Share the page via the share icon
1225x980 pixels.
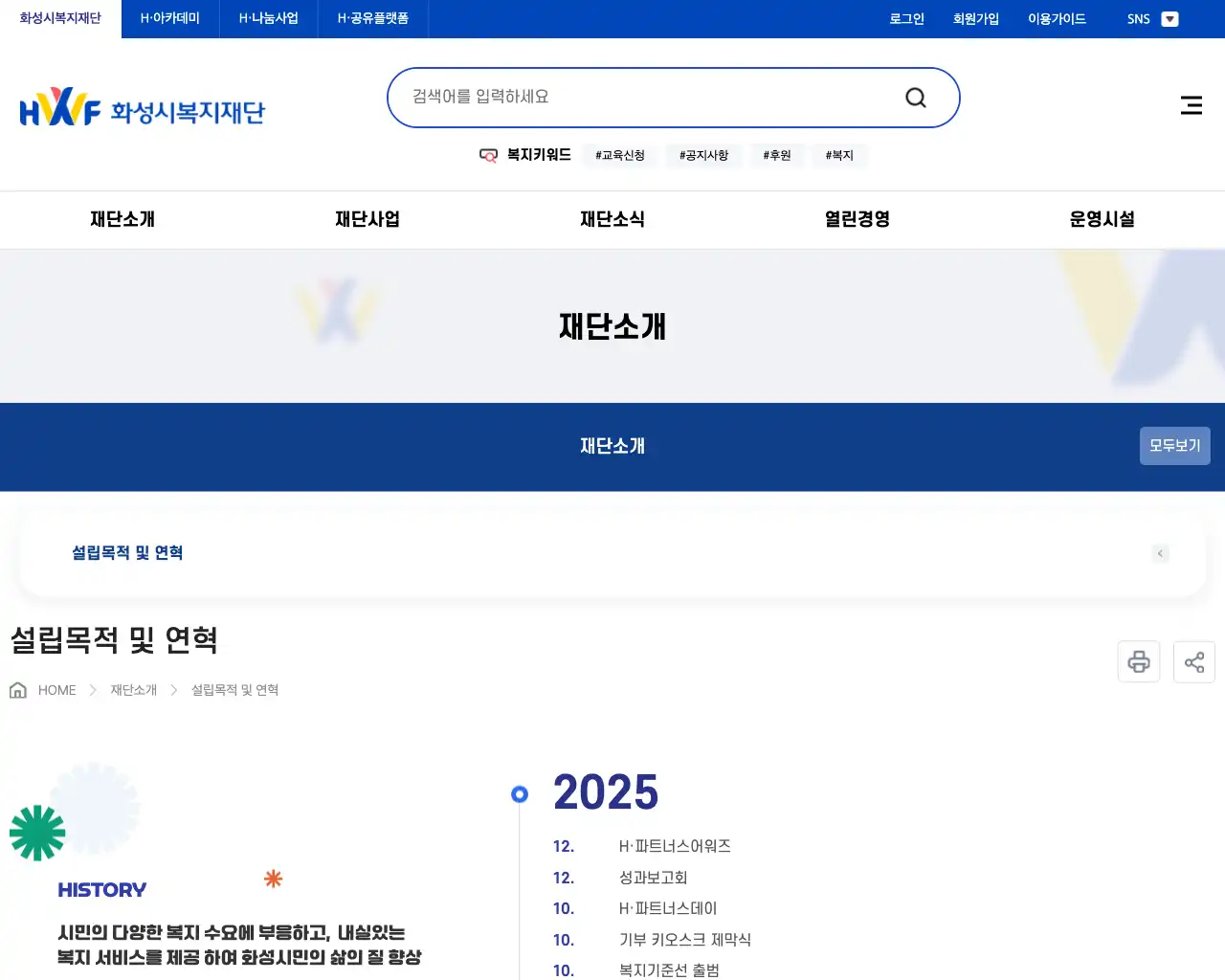[1193, 661]
